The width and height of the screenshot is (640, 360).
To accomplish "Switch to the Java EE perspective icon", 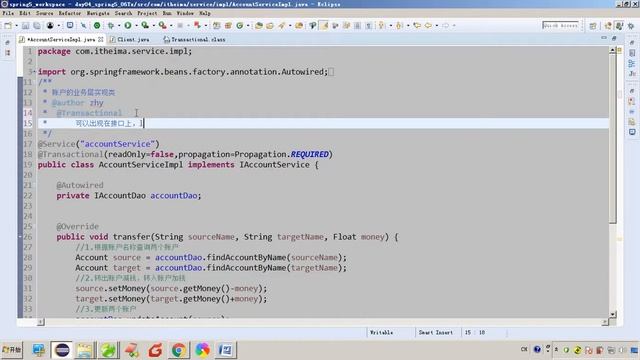I will 619,26.
